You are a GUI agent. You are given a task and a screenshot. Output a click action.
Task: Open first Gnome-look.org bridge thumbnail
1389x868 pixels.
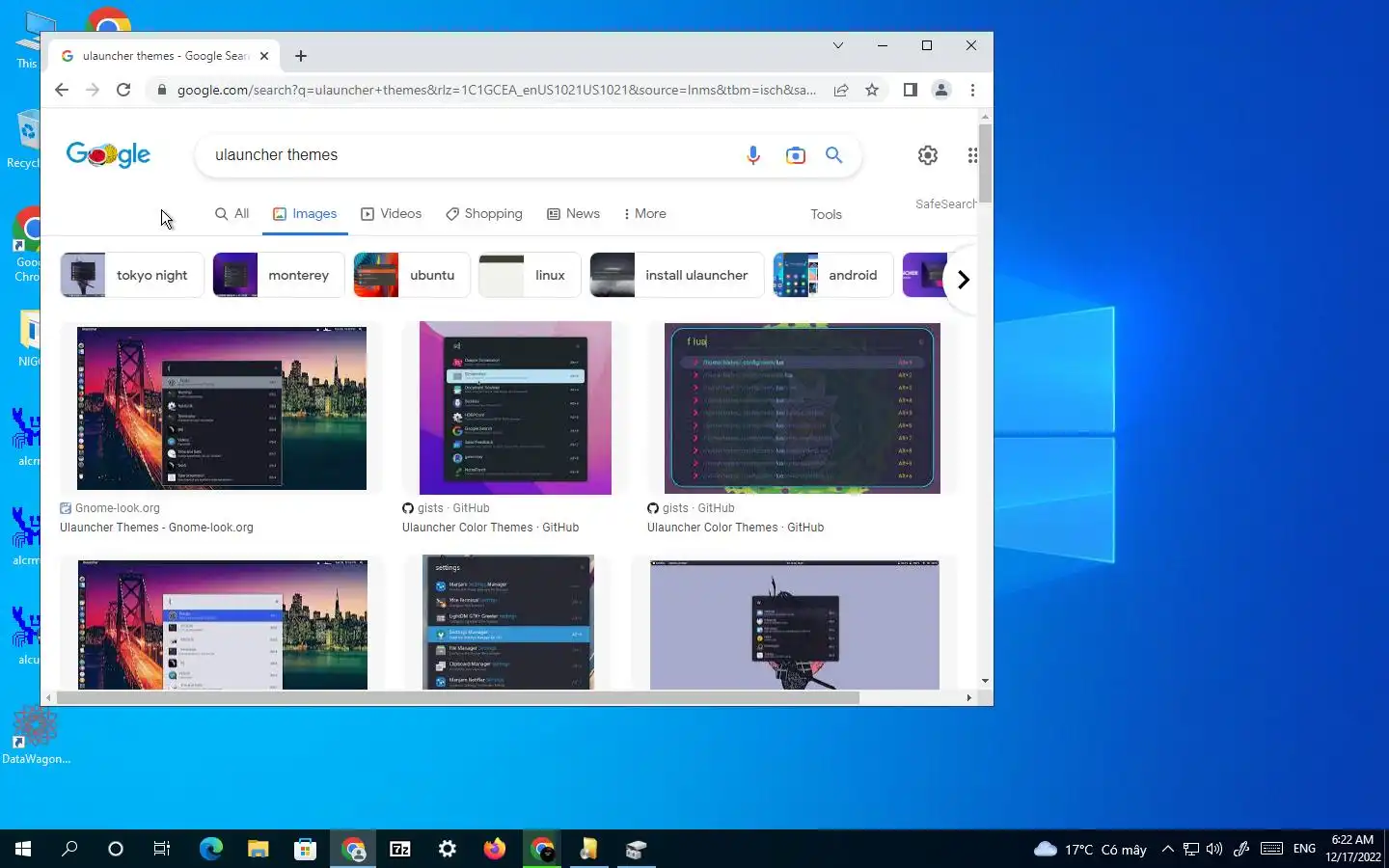221,408
